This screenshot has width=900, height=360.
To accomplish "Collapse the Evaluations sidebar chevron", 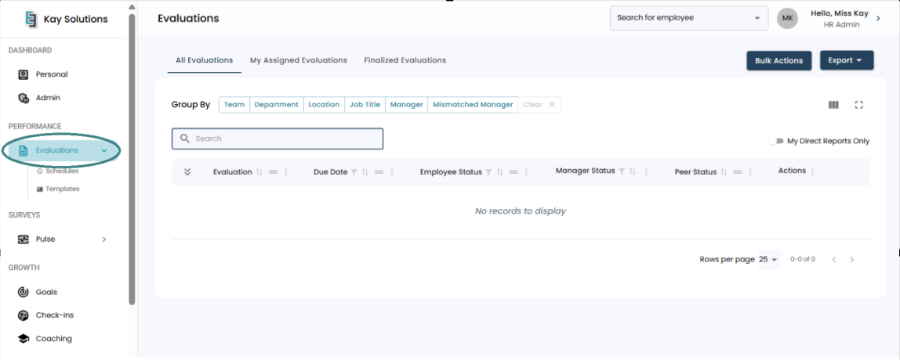I will [x=104, y=150].
